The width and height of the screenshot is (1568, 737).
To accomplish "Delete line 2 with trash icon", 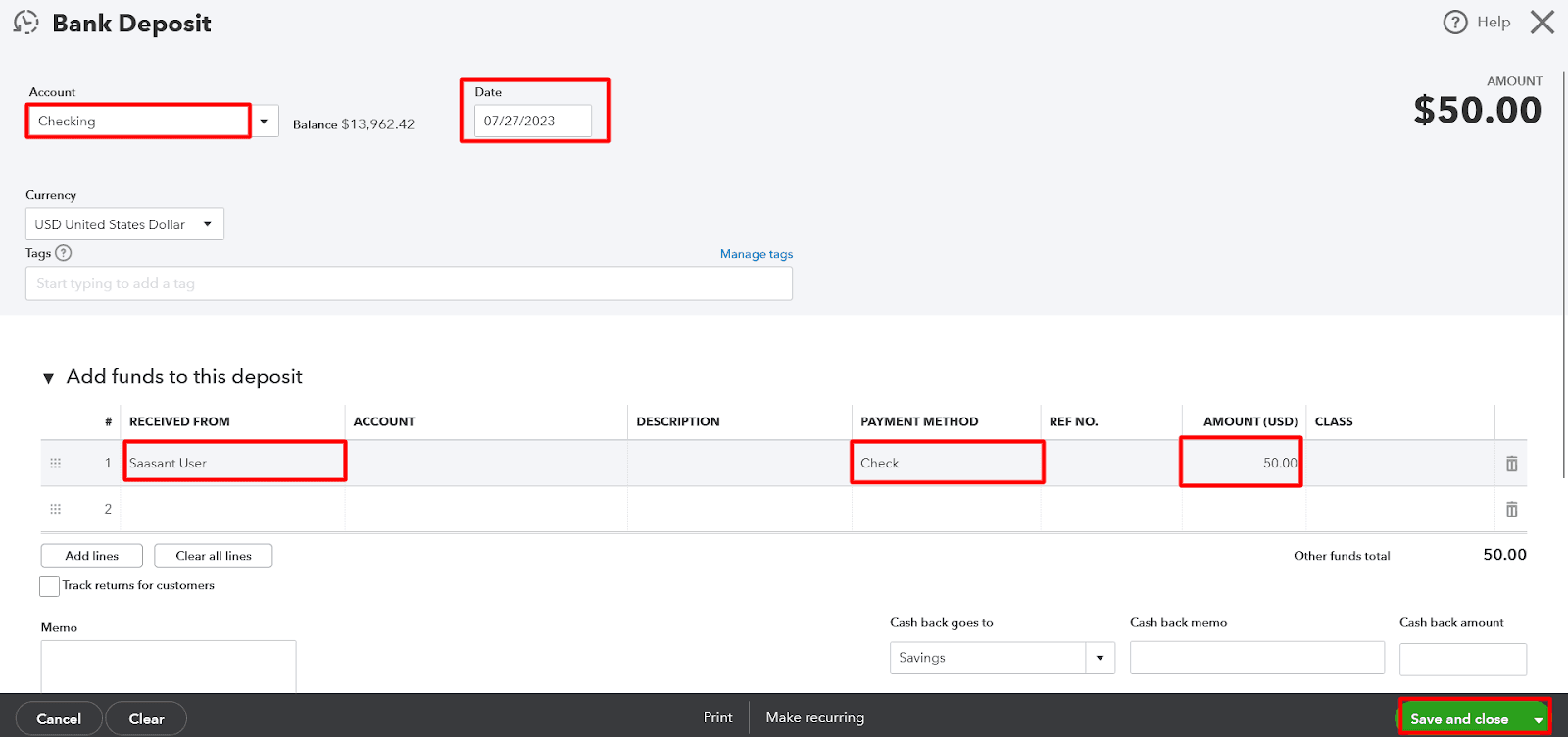I will [1512, 510].
